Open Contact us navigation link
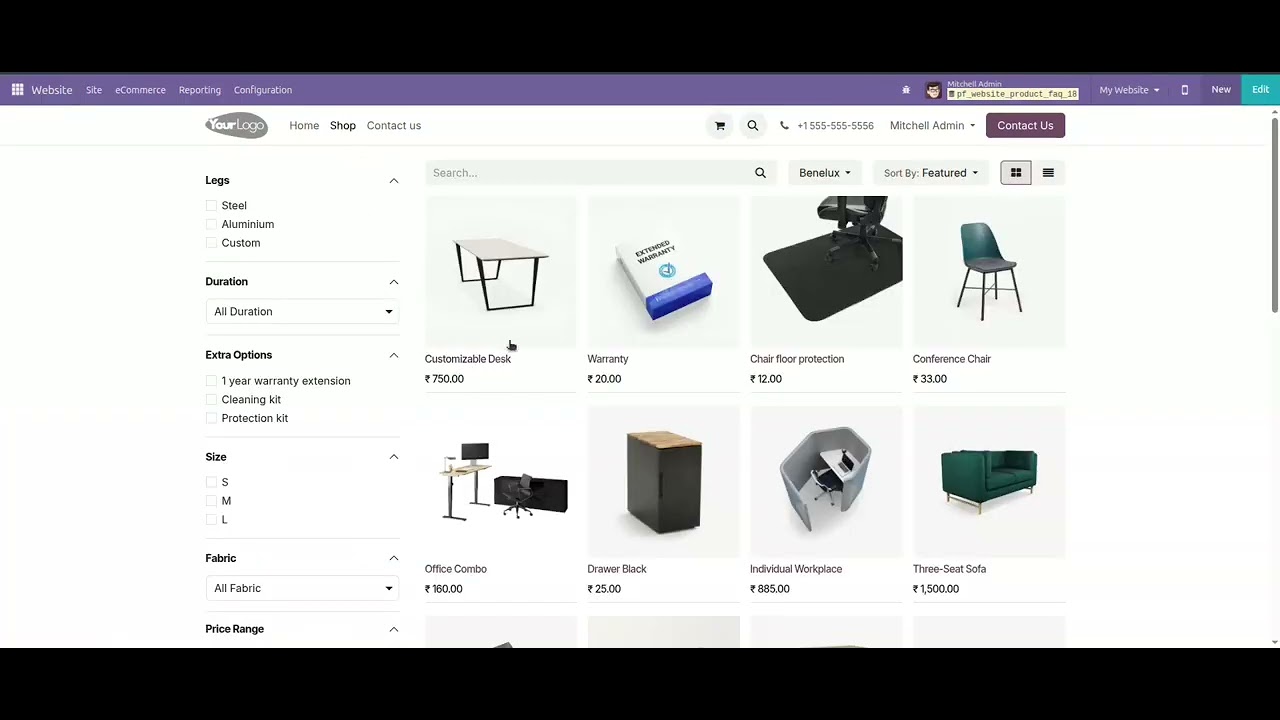The image size is (1280, 720). point(394,126)
